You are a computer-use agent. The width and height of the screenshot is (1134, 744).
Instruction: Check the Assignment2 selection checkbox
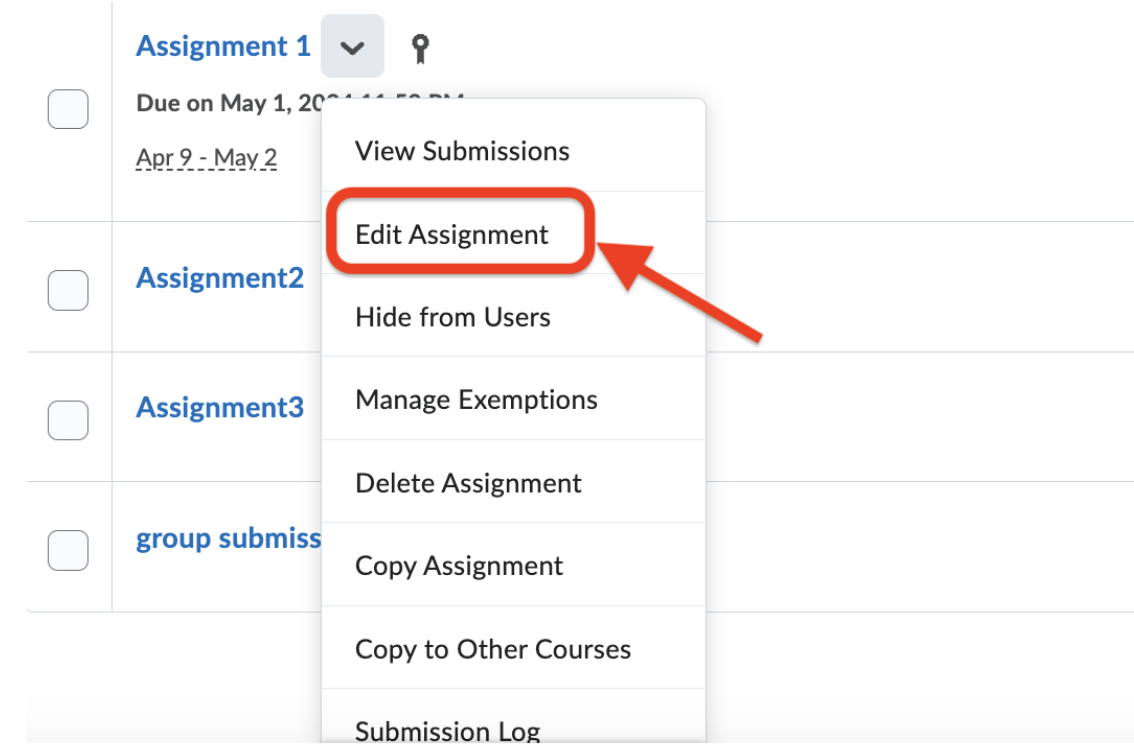pos(68,290)
